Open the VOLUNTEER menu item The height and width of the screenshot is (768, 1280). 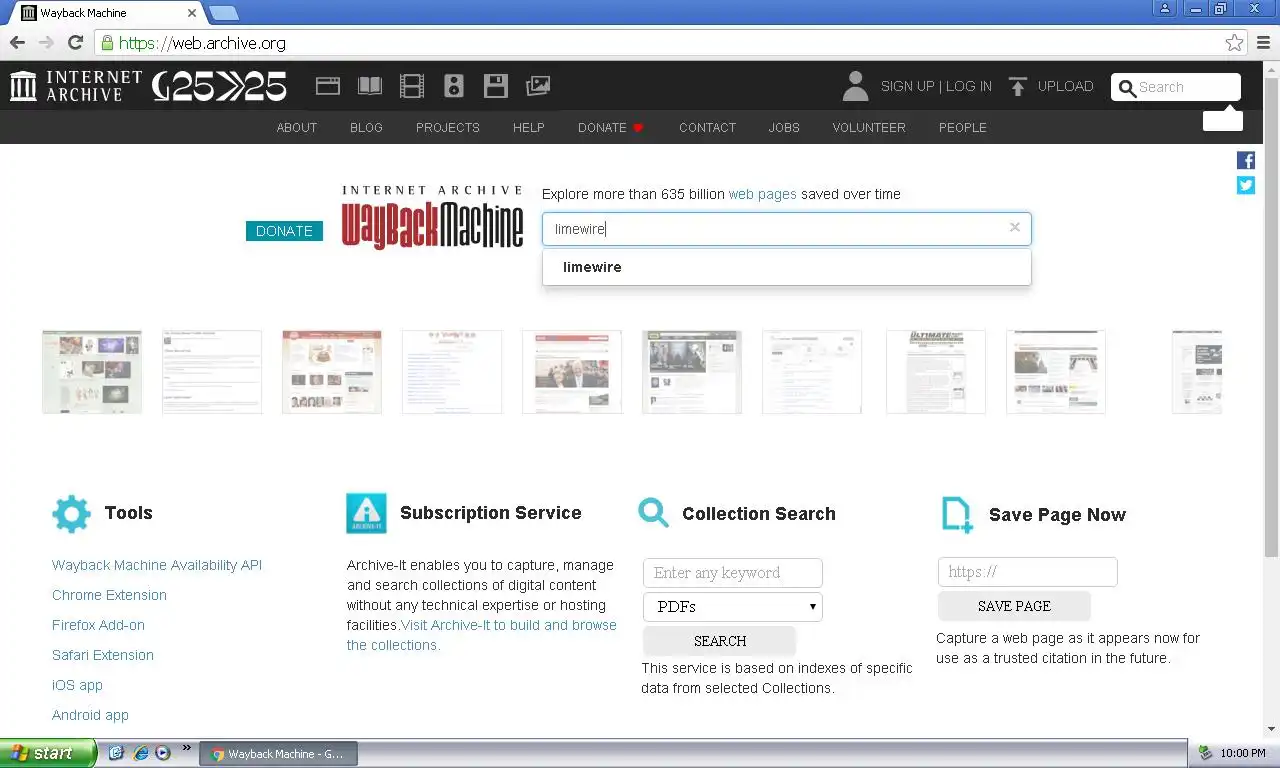869,128
